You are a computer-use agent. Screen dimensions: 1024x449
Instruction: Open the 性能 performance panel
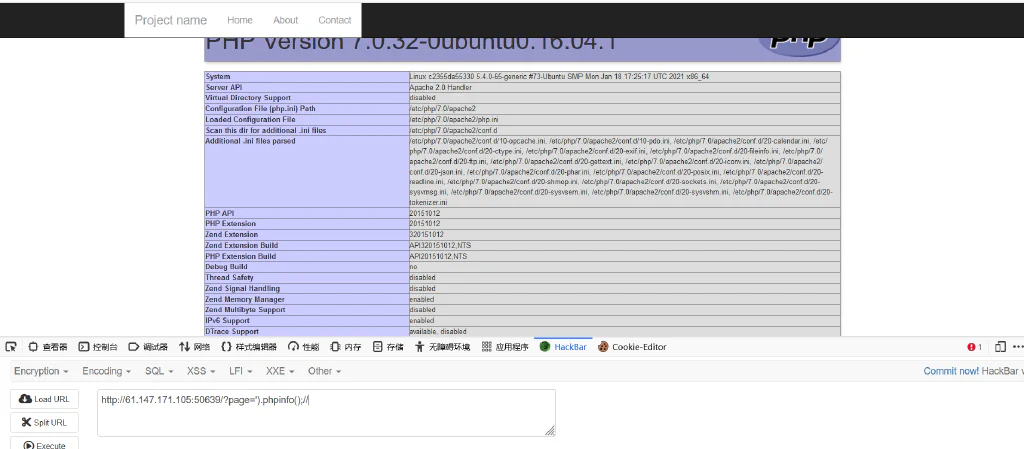304,347
